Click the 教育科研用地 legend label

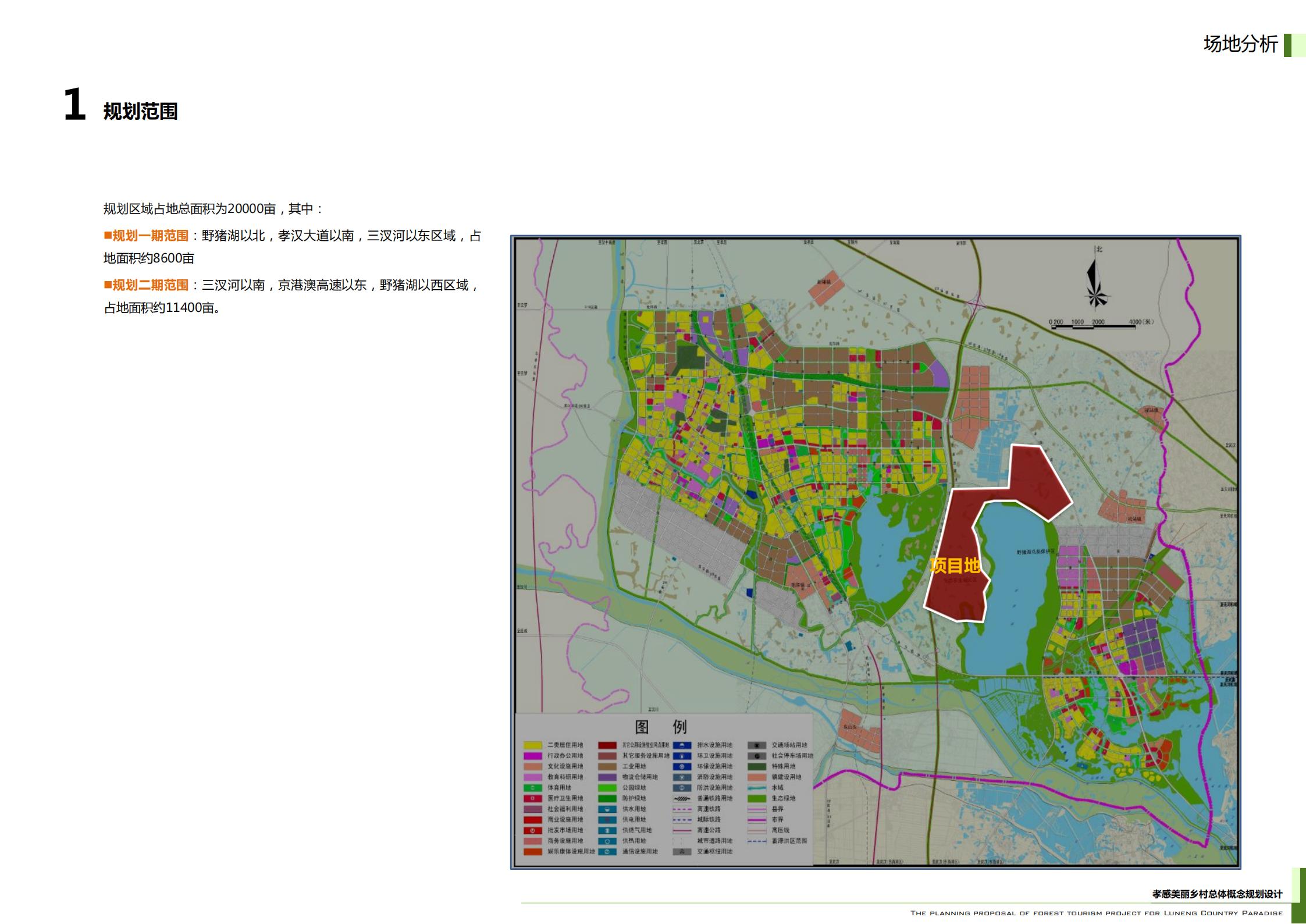565,777
